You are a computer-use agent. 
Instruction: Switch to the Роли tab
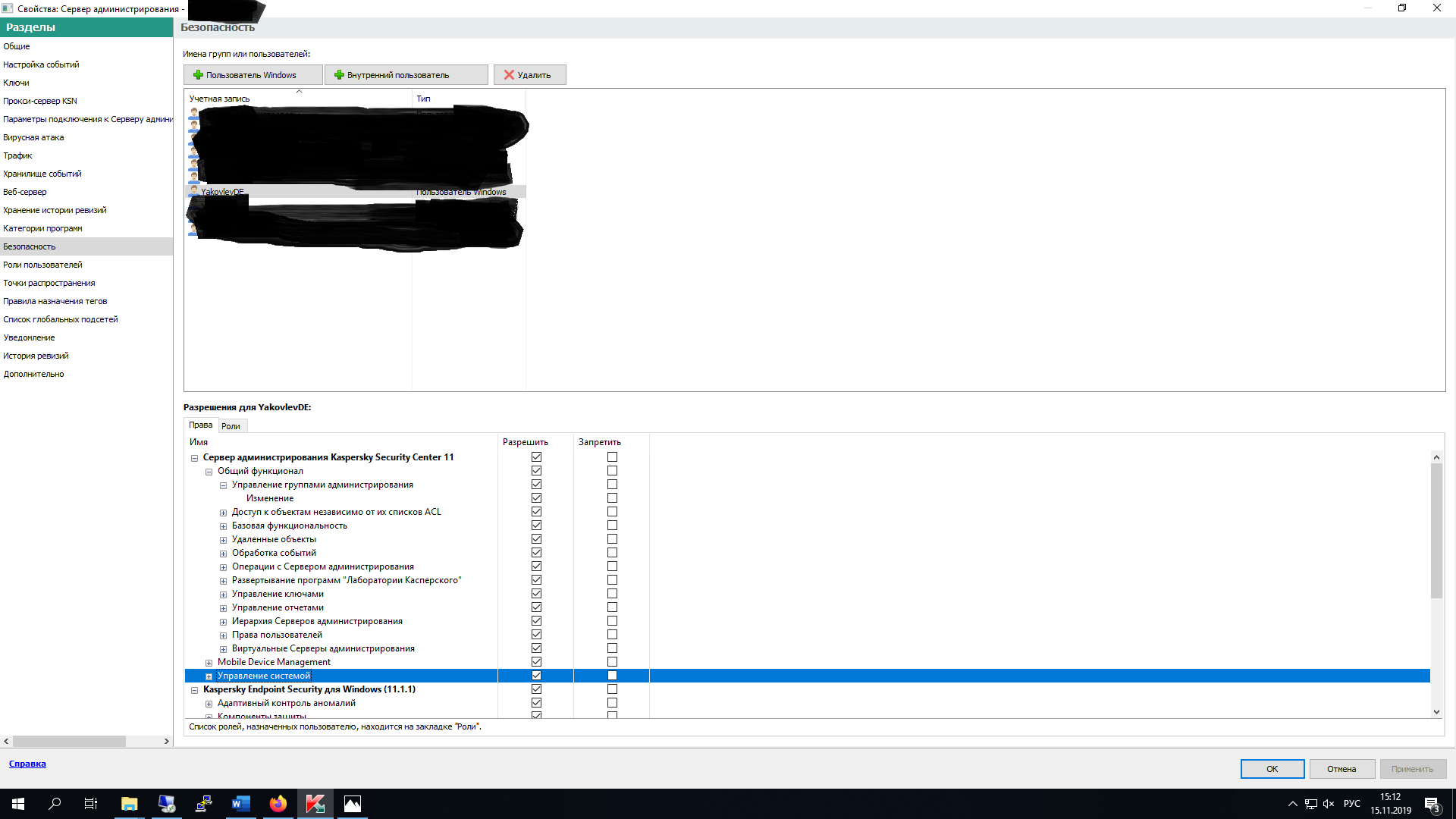[x=231, y=426]
